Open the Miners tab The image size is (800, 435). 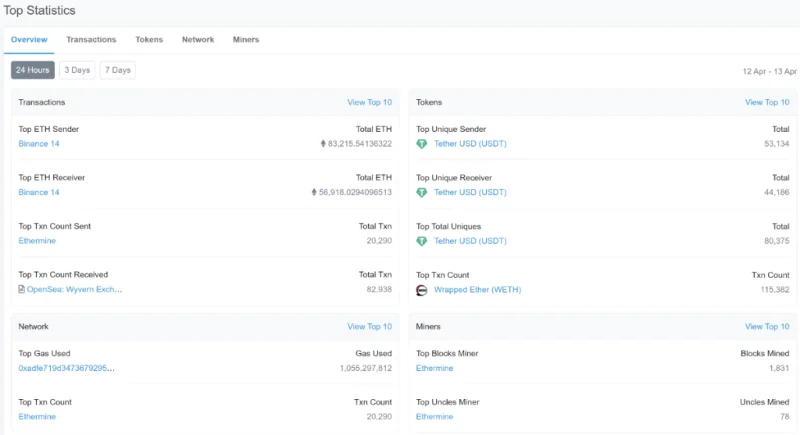click(x=246, y=40)
